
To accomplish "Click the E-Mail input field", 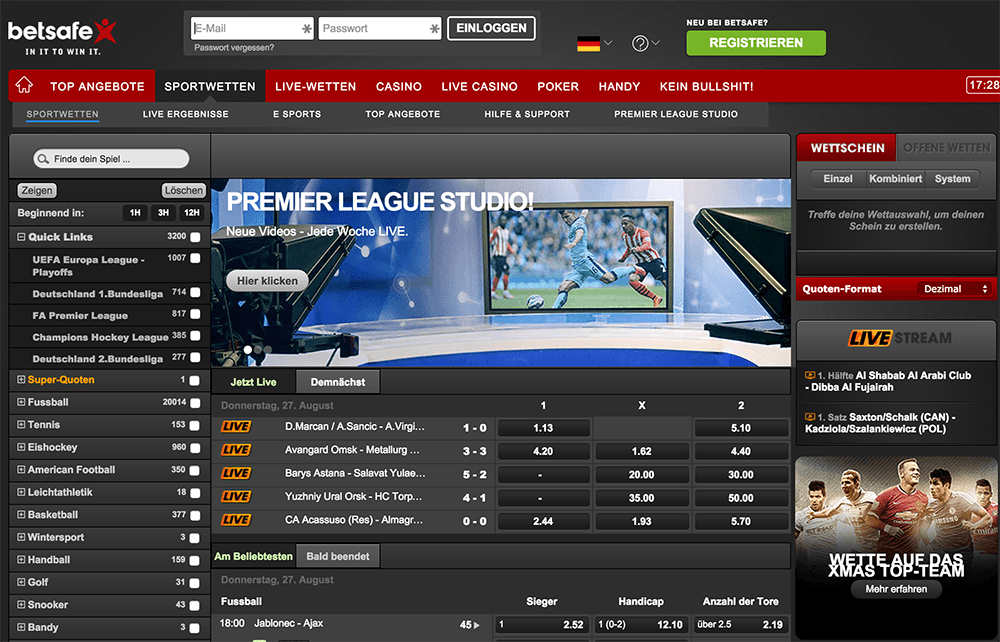I will pos(253,28).
